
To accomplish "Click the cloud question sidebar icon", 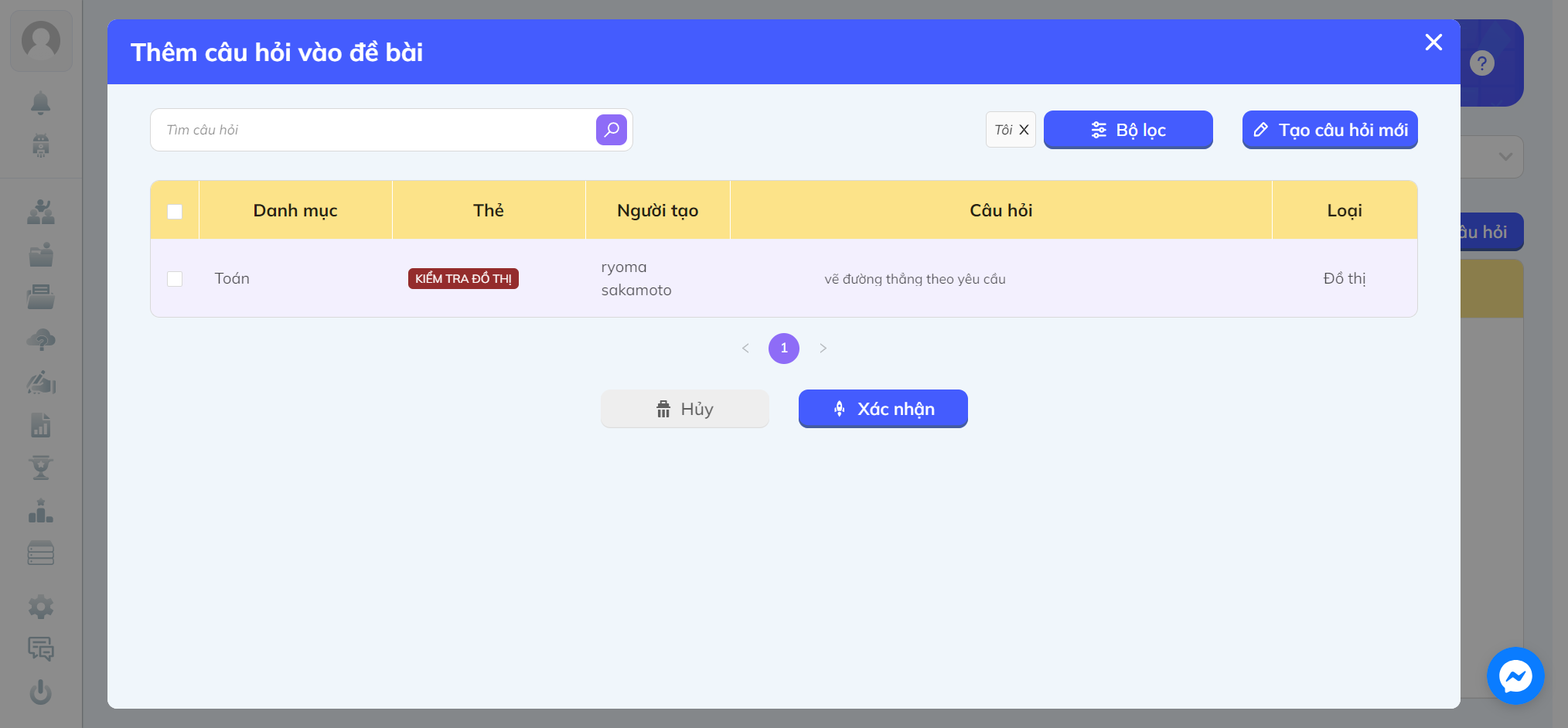I will click(41, 339).
